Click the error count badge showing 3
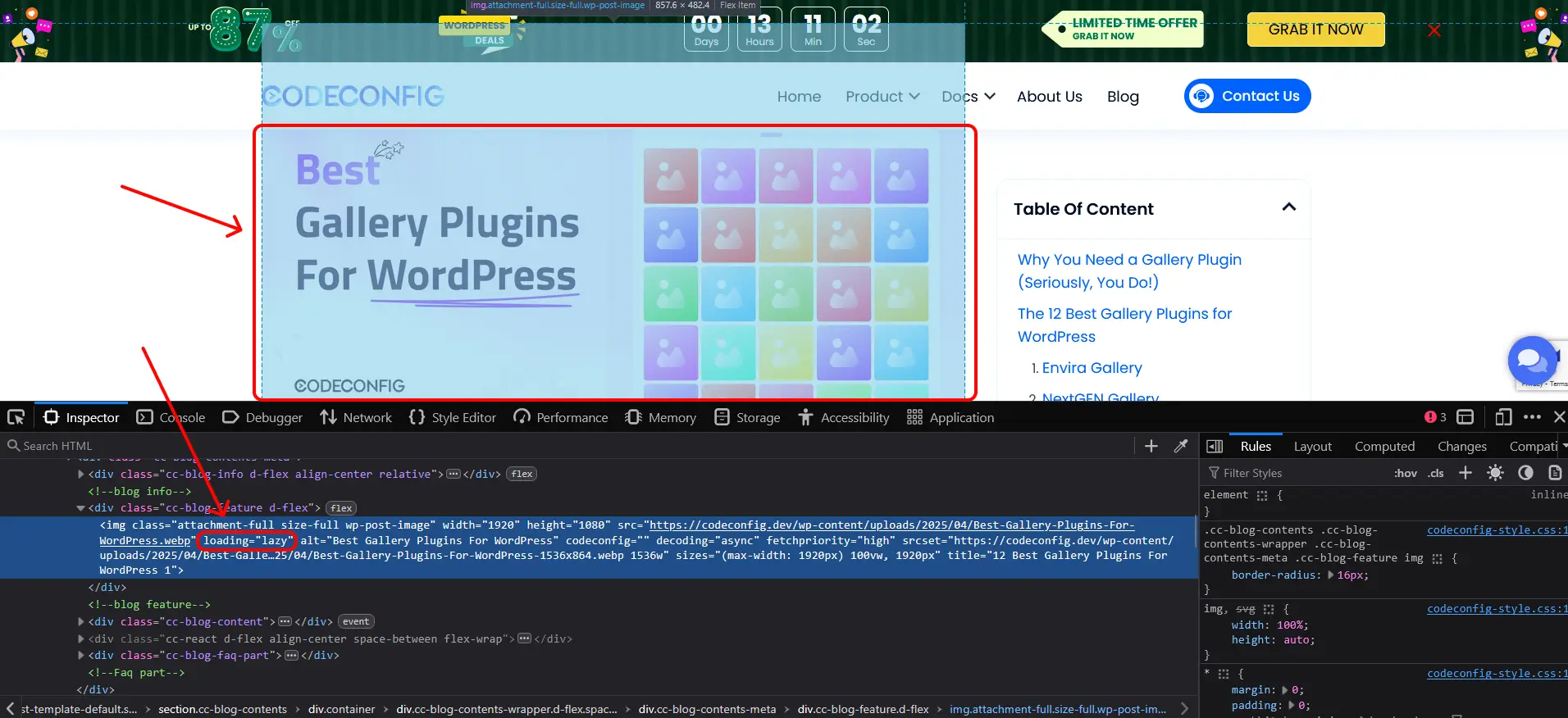The height and width of the screenshot is (718, 1568). click(1435, 417)
